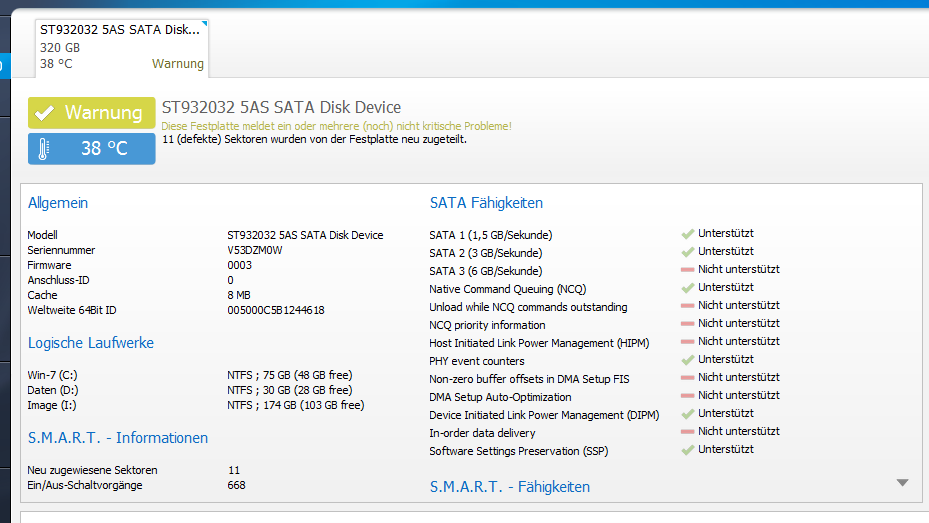This screenshot has width=929, height=523.
Task: Click the checkmark icon on Warnung badge
Action: tap(44, 113)
